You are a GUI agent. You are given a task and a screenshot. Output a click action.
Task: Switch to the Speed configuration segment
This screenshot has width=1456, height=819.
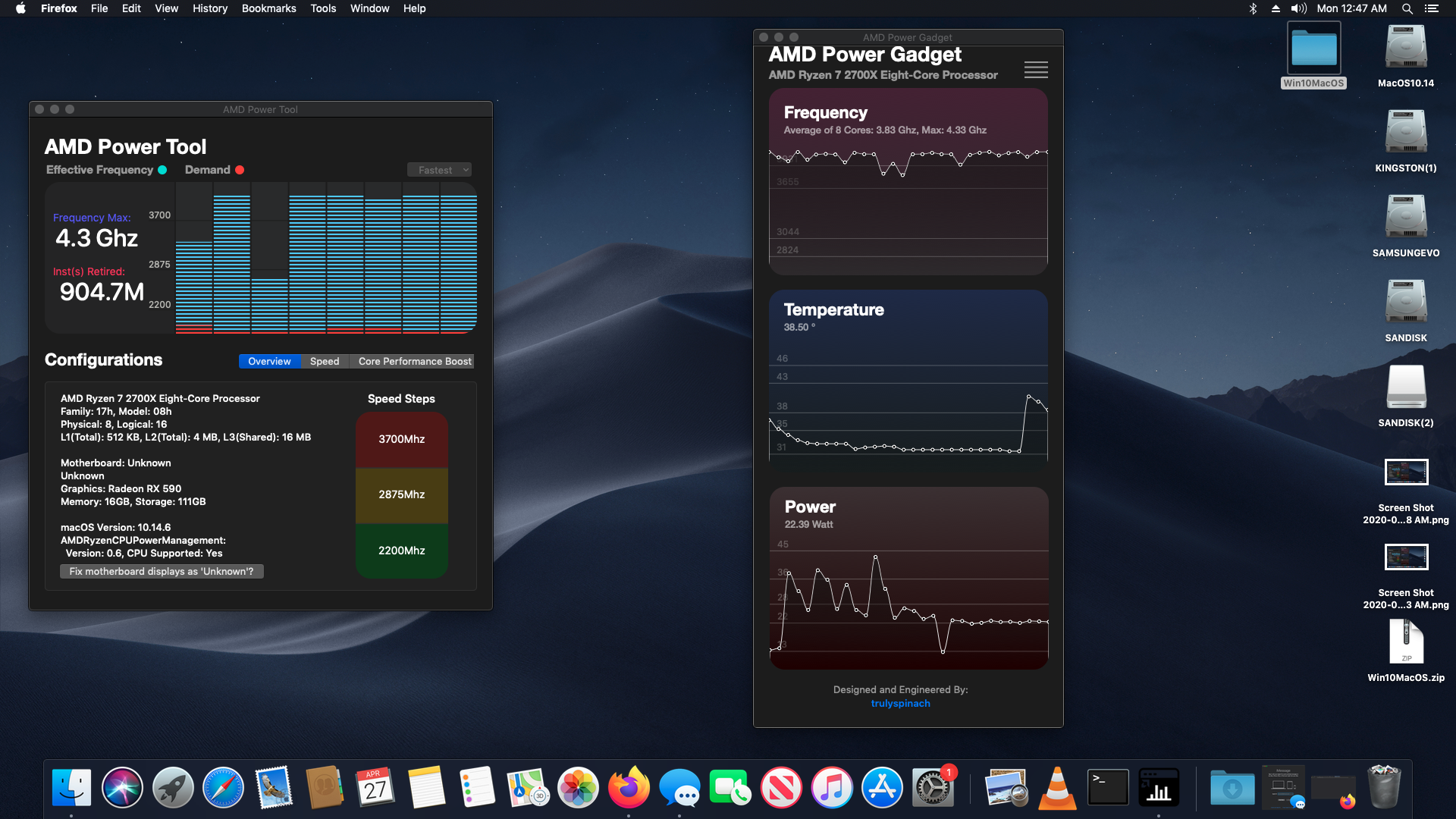325,362
